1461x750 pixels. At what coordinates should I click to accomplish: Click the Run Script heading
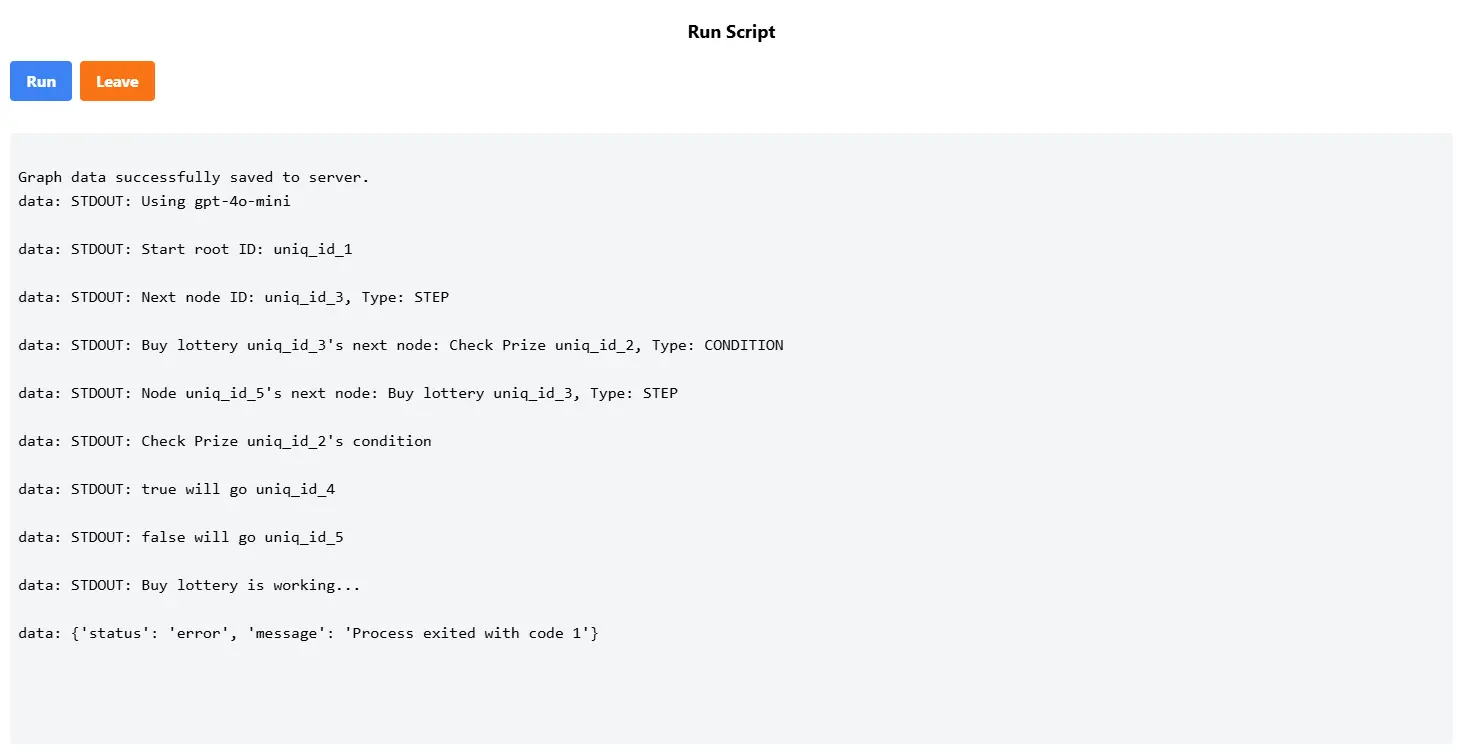pyautogui.click(x=731, y=32)
